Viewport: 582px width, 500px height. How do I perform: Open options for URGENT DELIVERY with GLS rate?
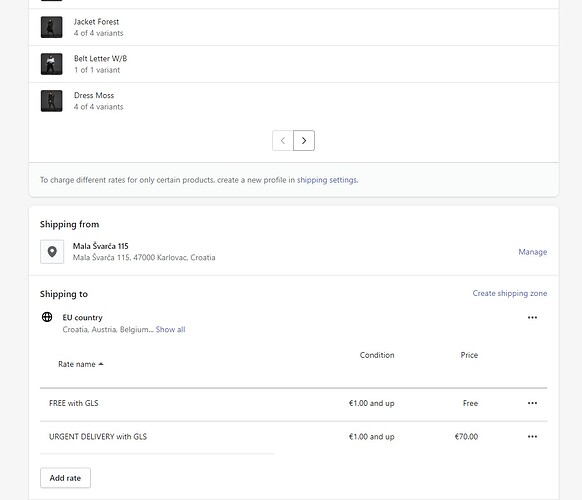point(532,437)
